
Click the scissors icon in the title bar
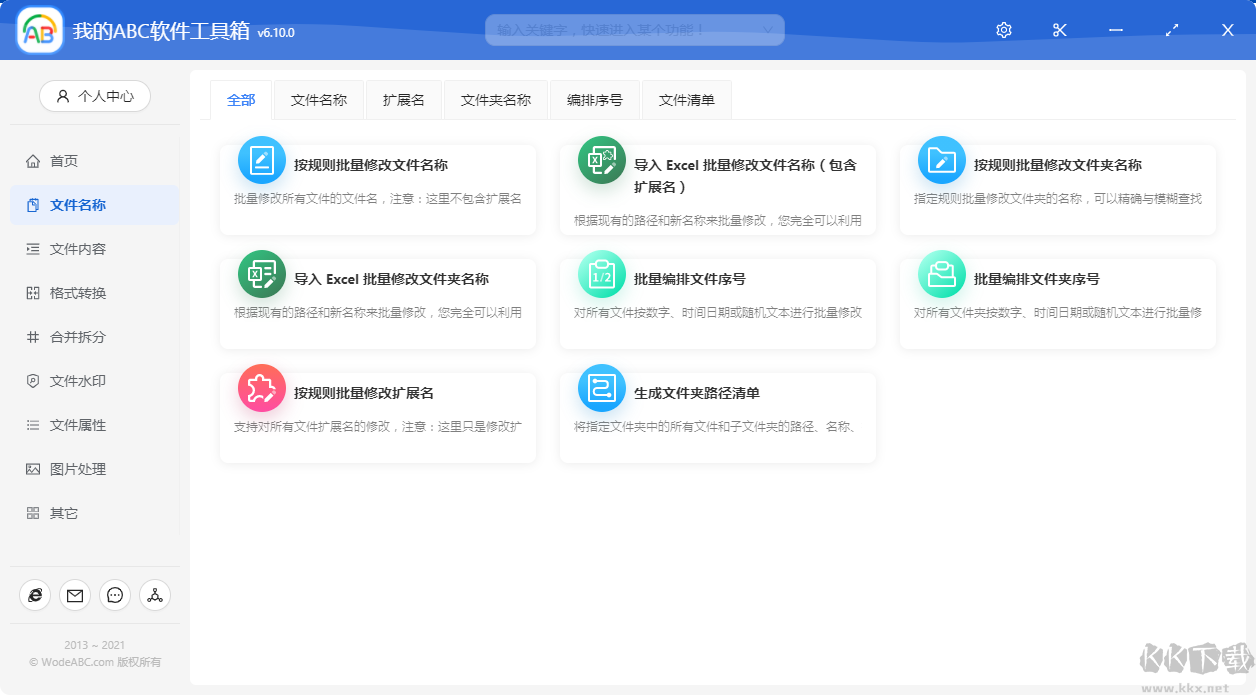1059,30
